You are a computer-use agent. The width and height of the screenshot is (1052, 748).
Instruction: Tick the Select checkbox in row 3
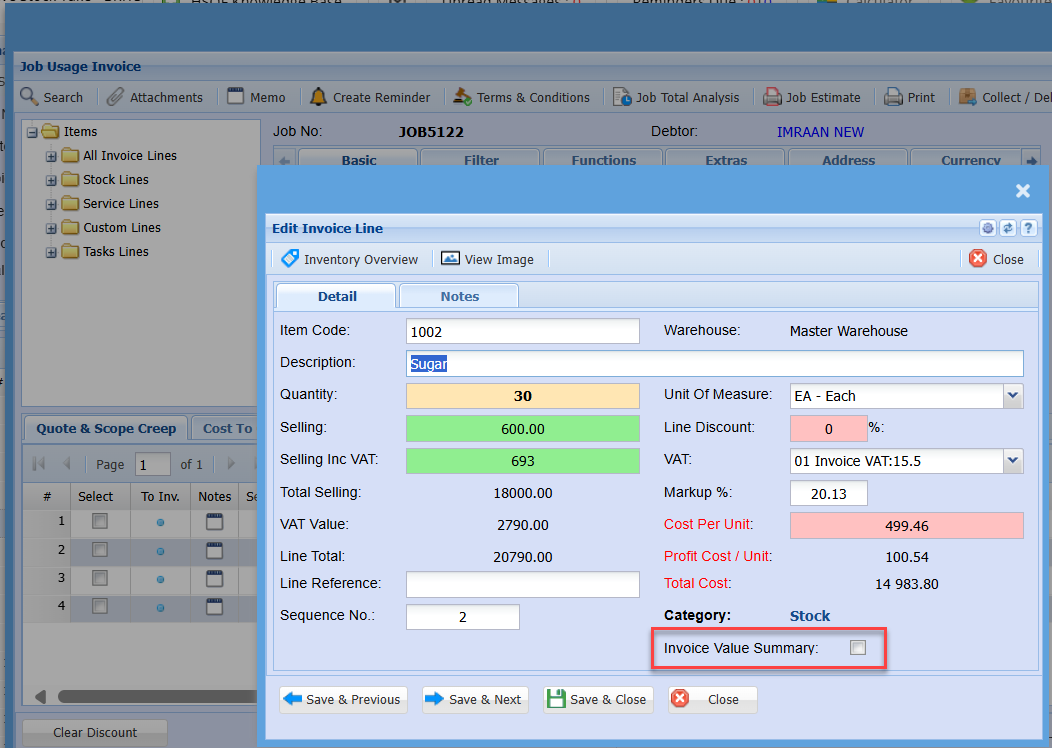pyautogui.click(x=100, y=578)
